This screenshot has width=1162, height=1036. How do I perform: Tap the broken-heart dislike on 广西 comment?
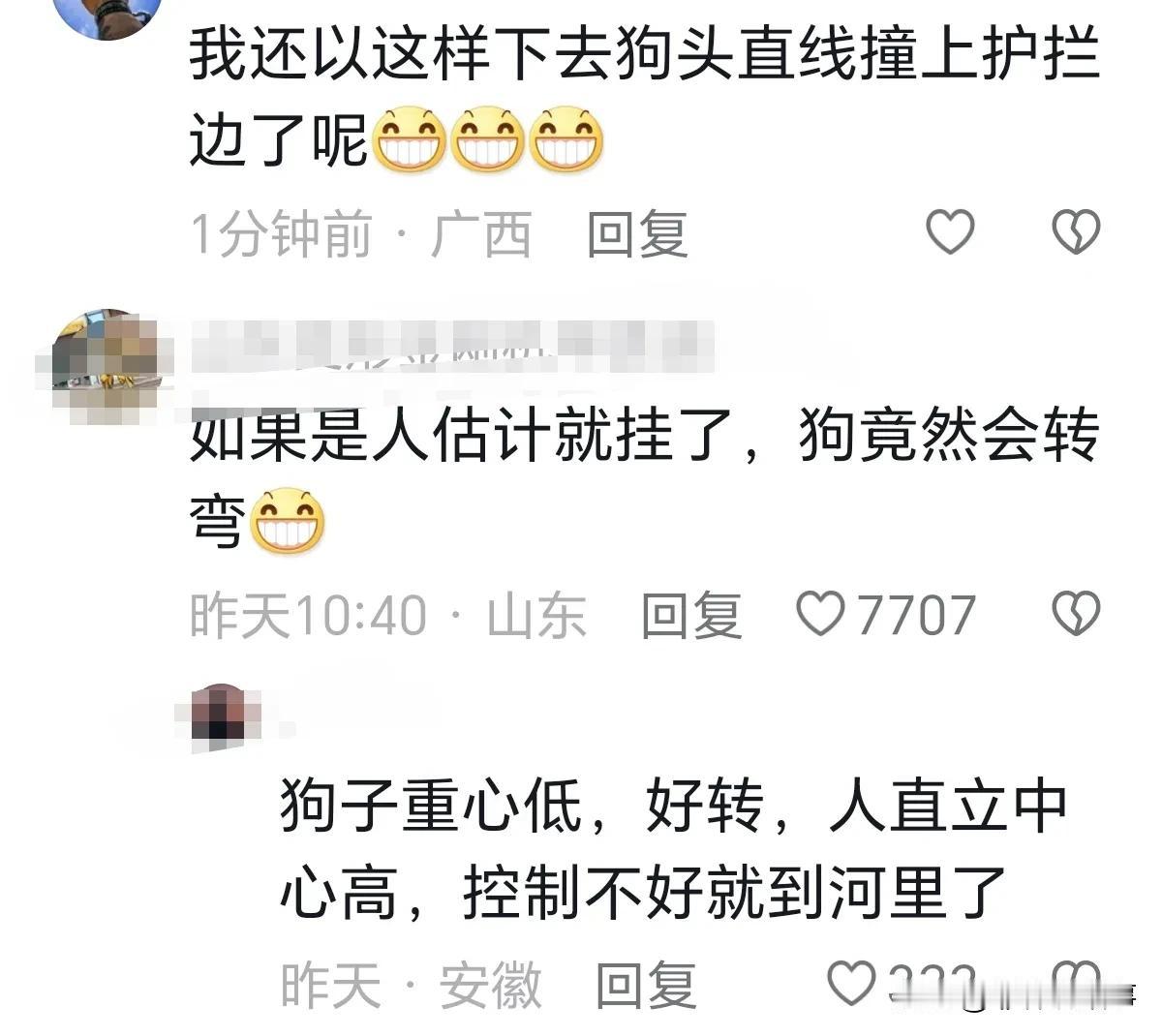point(1076,232)
